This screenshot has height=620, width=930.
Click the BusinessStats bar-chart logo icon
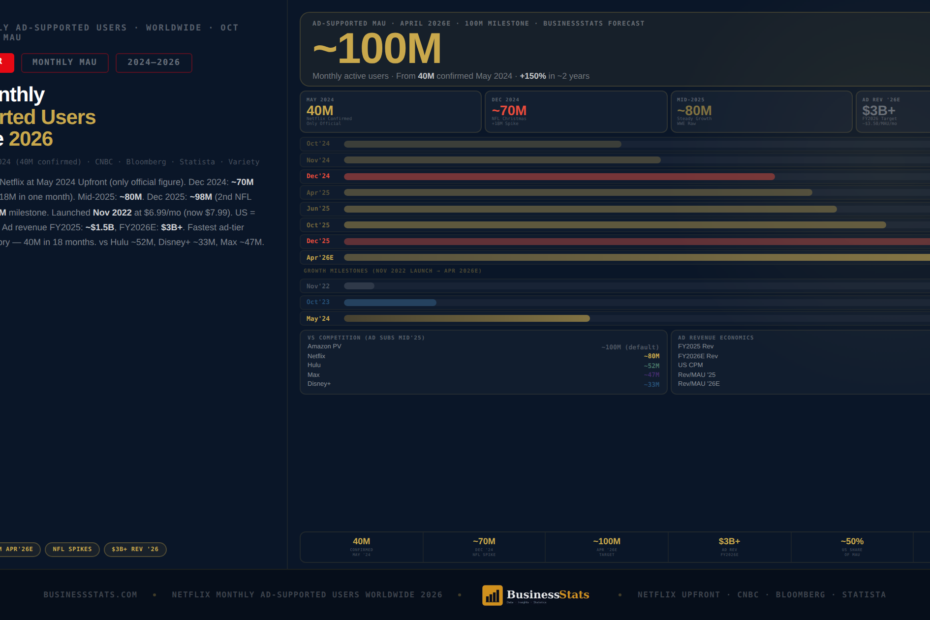(492, 595)
